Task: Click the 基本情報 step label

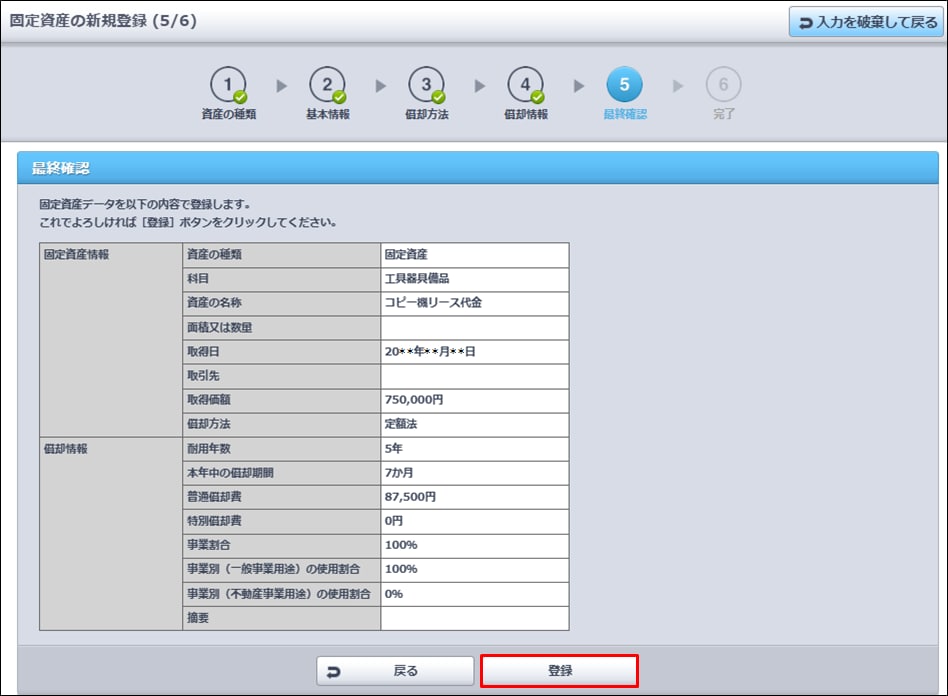Action: (x=328, y=114)
